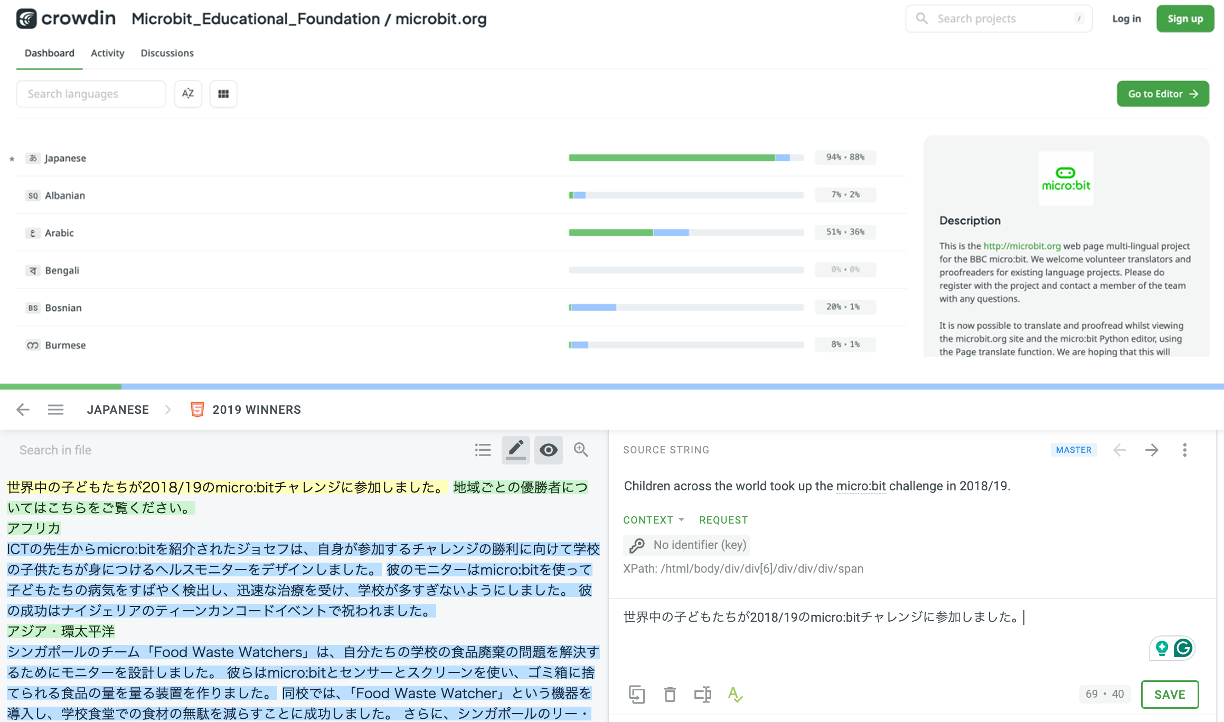Click the Grammarly lightbulb suggestions icon
The height and width of the screenshot is (722, 1224).
point(1162,648)
